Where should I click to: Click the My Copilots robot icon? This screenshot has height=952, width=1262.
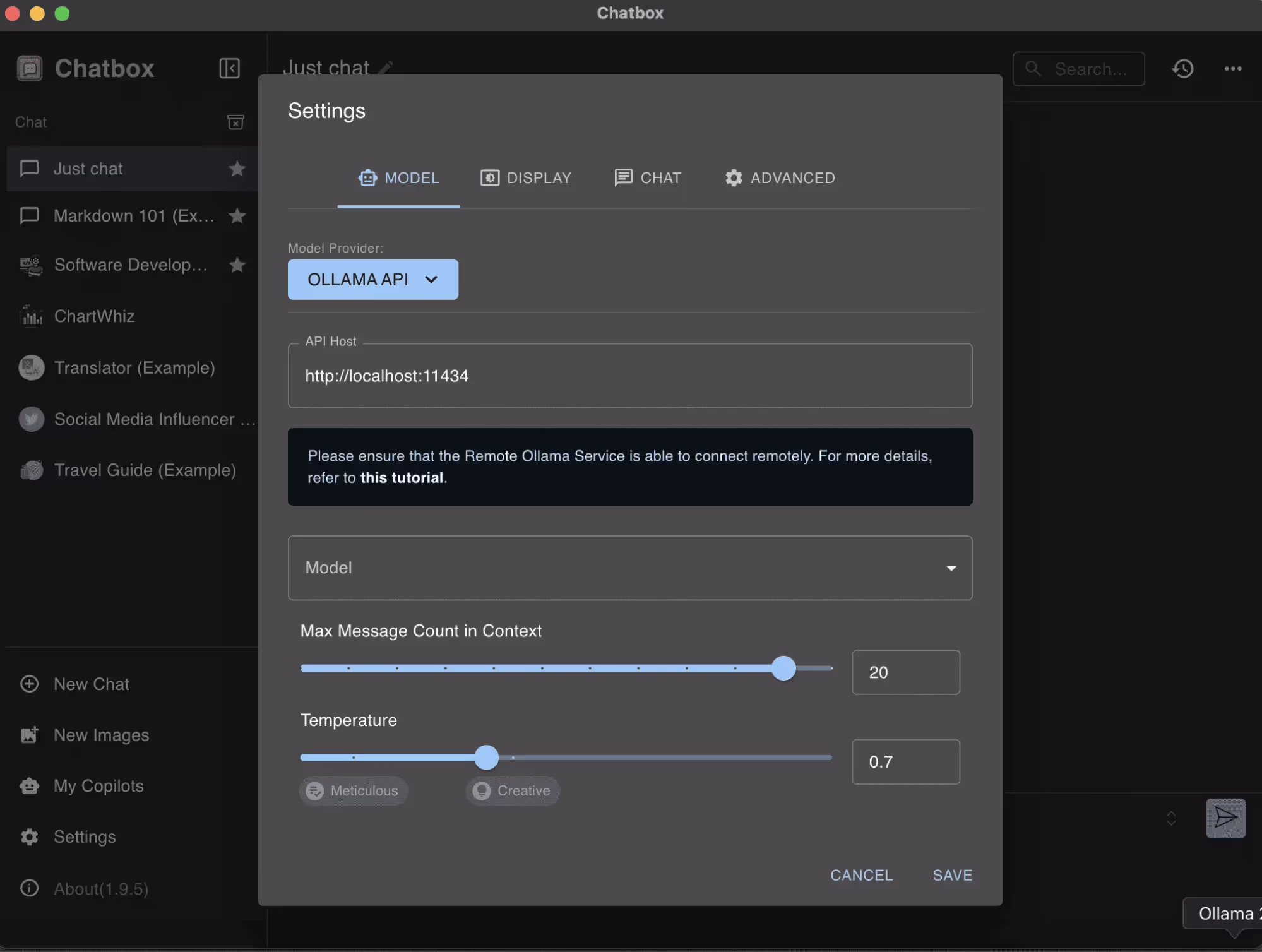click(x=29, y=786)
